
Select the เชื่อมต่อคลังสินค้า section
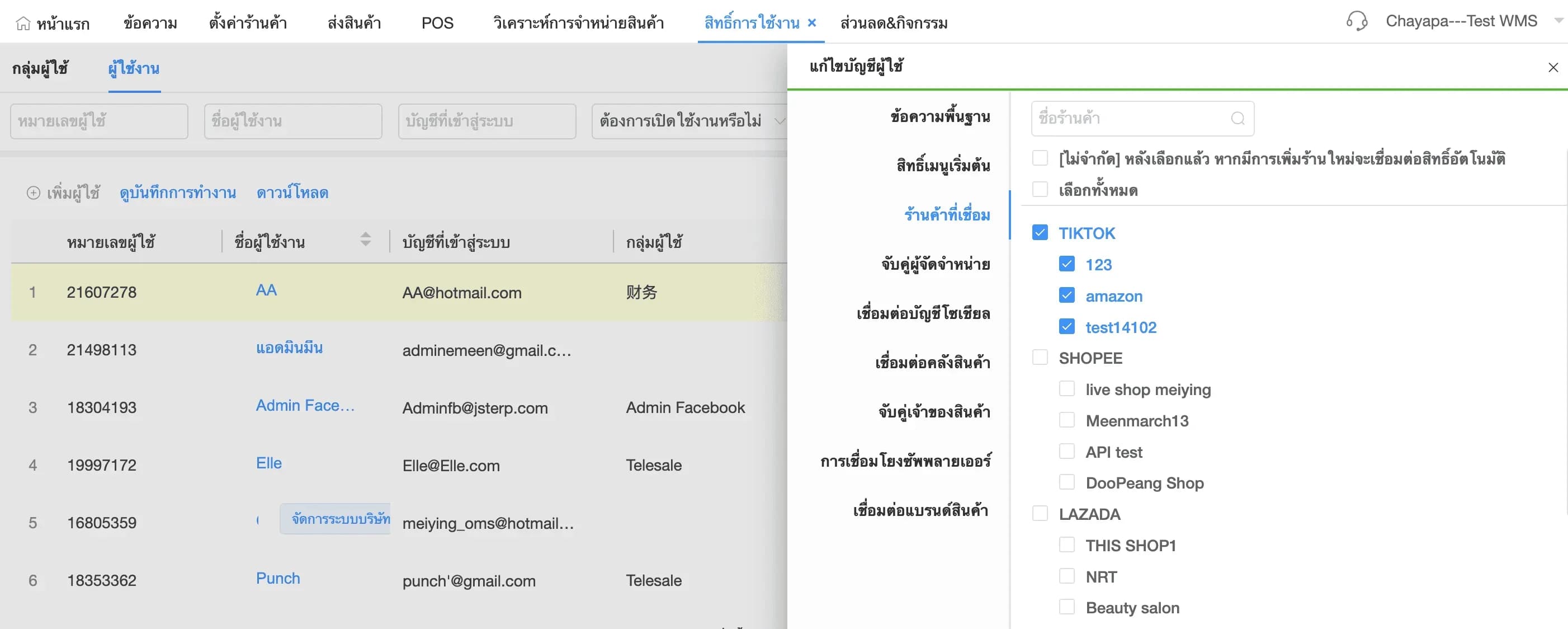click(x=933, y=362)
